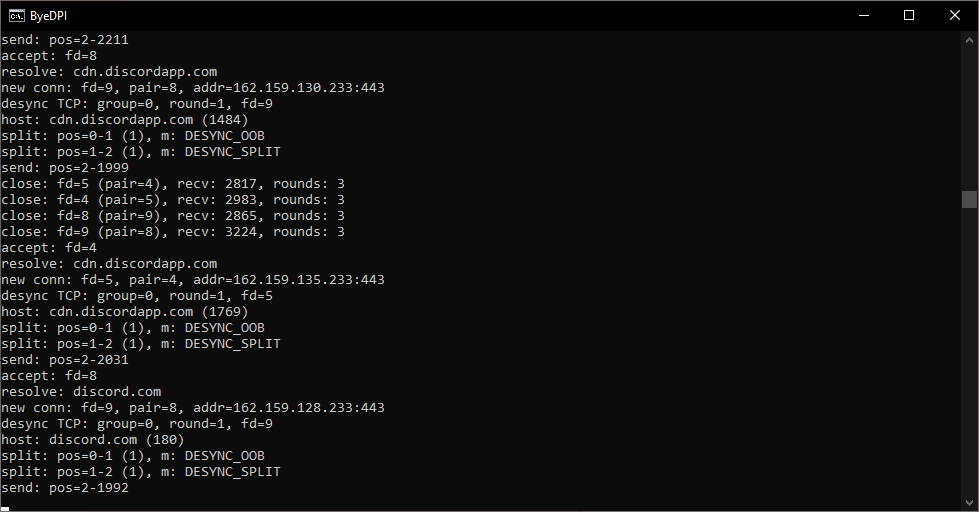Click the scrollbar up arrow
Viewport: 979px width, 512px height.
pos(969,40)
